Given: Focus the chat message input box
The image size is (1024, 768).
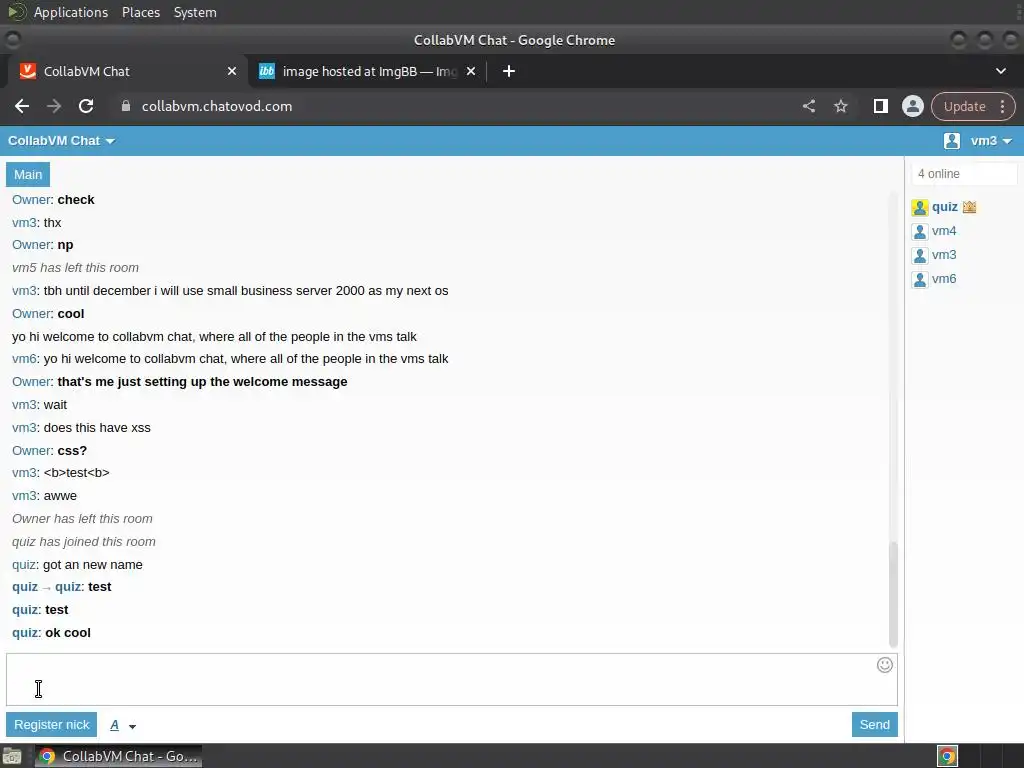Looking at the screenshot, I should (451, 679).
